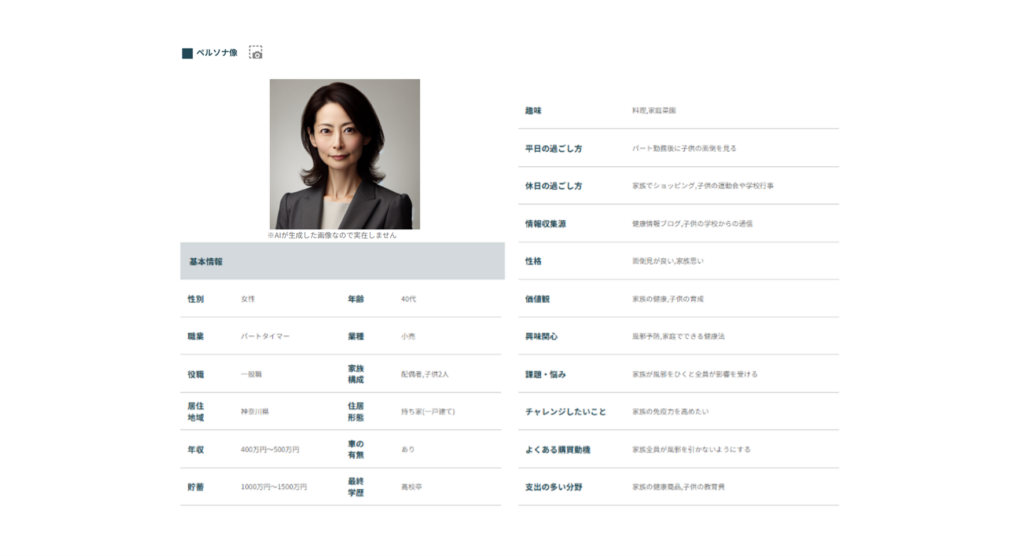Viewport: 1024px width, 556px height.
Task: Click the 一般職 value
Action: (251, 374)
